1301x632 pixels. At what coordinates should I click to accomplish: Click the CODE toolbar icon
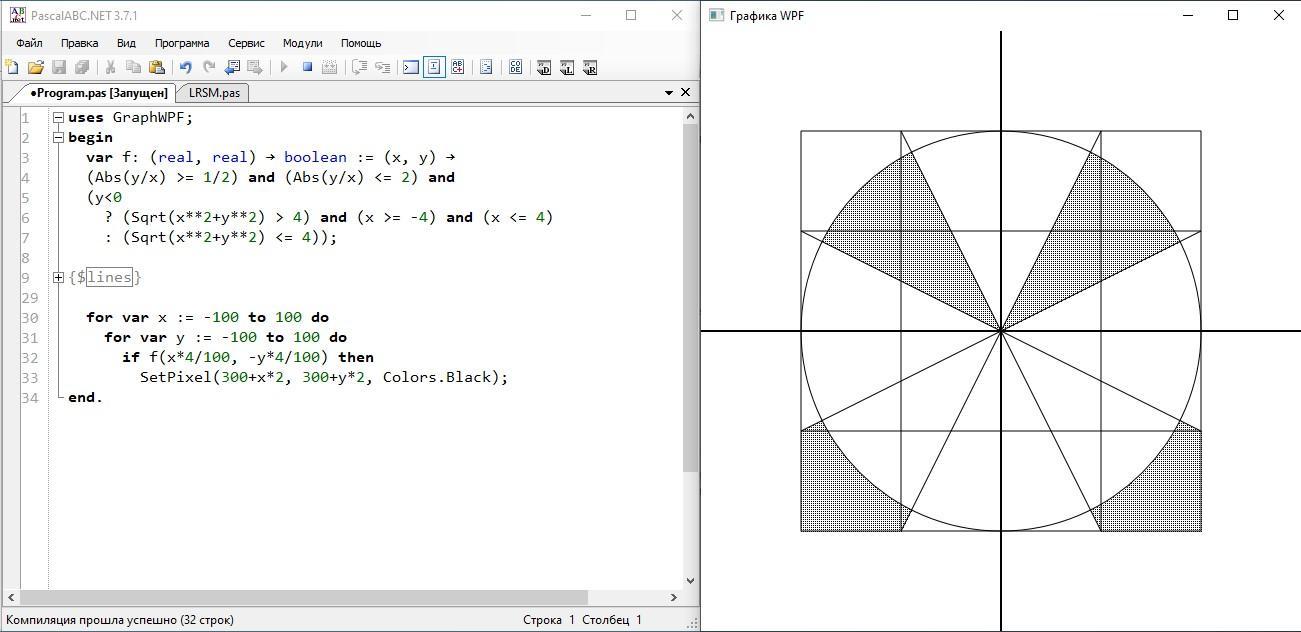click(x=515, y=67)
